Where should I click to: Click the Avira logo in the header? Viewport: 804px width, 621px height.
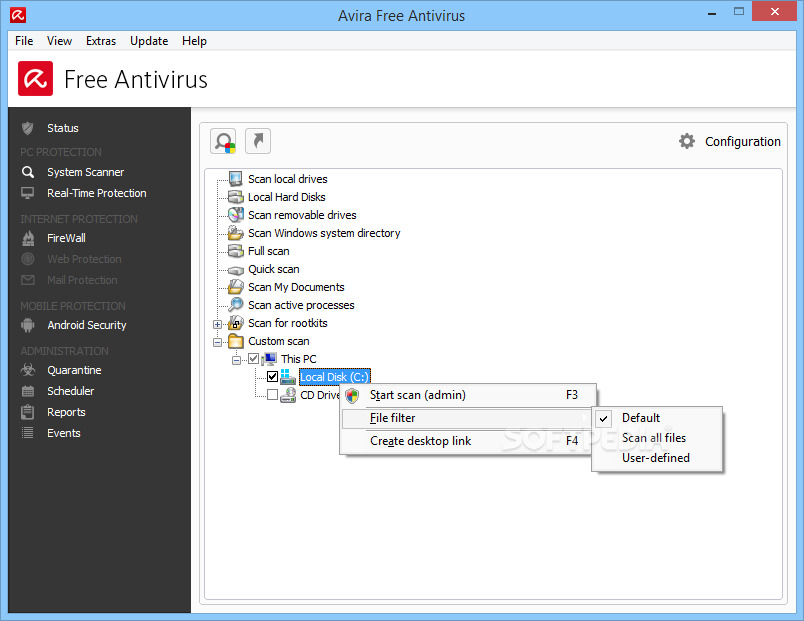pos(35,78)
